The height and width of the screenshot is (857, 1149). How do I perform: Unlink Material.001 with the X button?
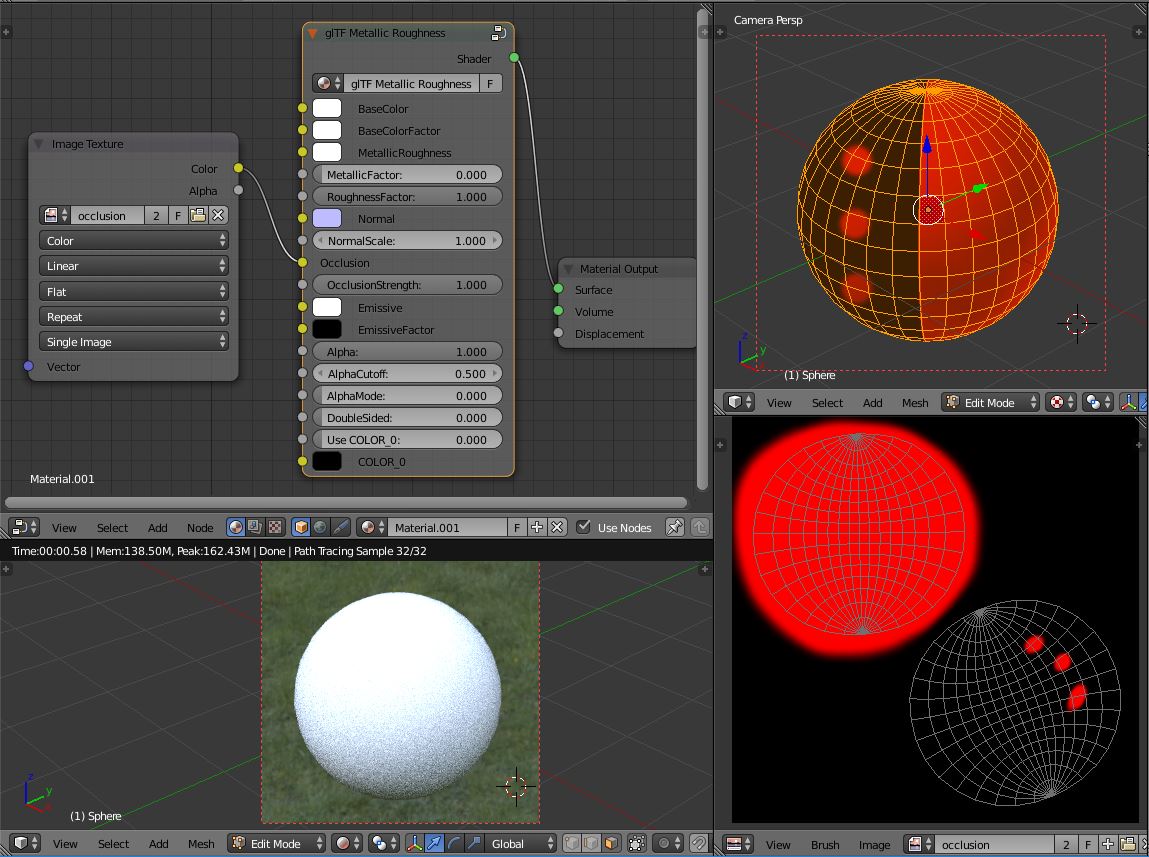[557, 527]
